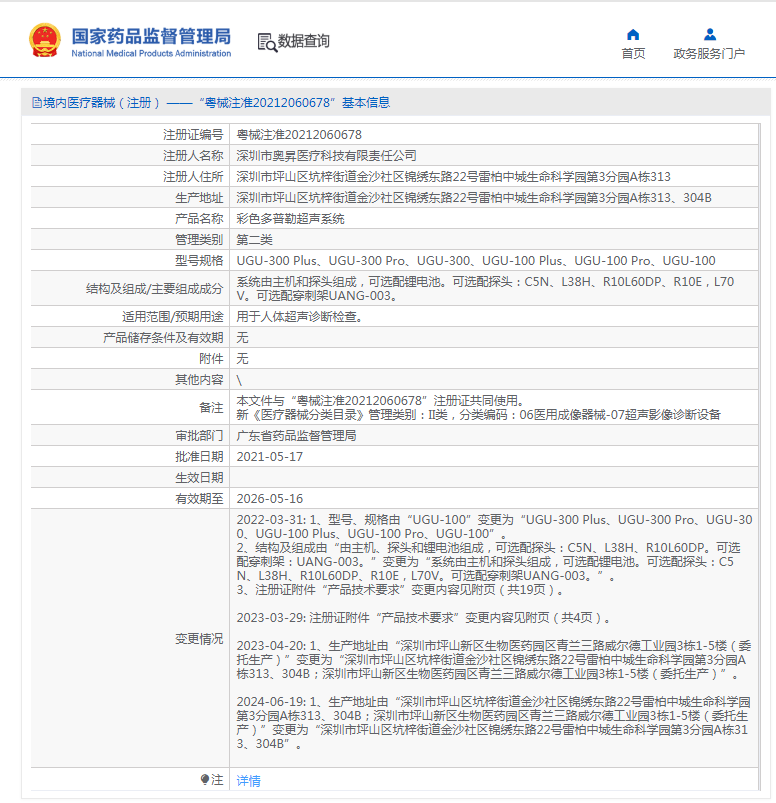Click 国家药品监督管理局 title
Image resolution: width=776 pixels, height=803 pixels.
tap(151, 36)
